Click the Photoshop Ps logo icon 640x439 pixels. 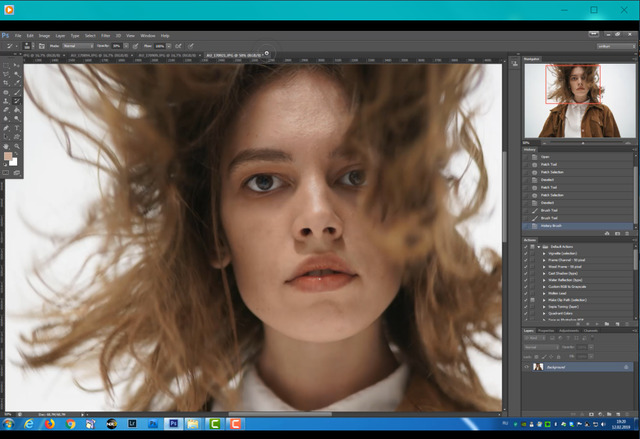[7, 35]
